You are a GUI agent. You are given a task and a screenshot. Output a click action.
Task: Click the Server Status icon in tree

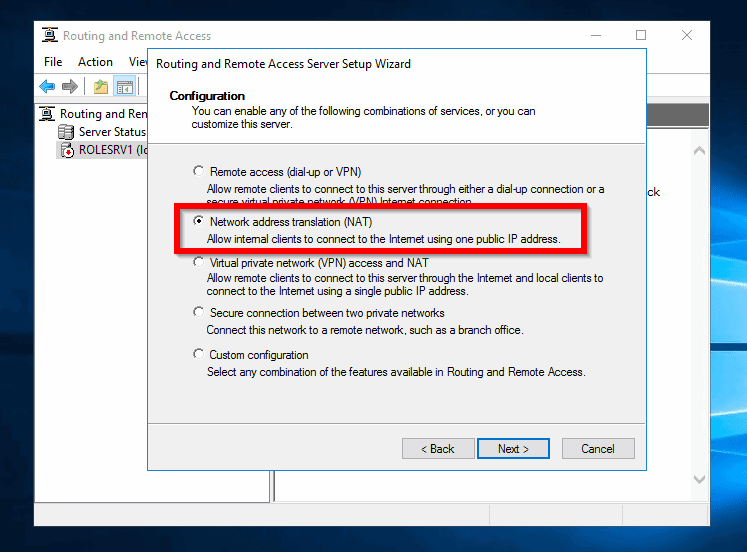pos(66,132)
